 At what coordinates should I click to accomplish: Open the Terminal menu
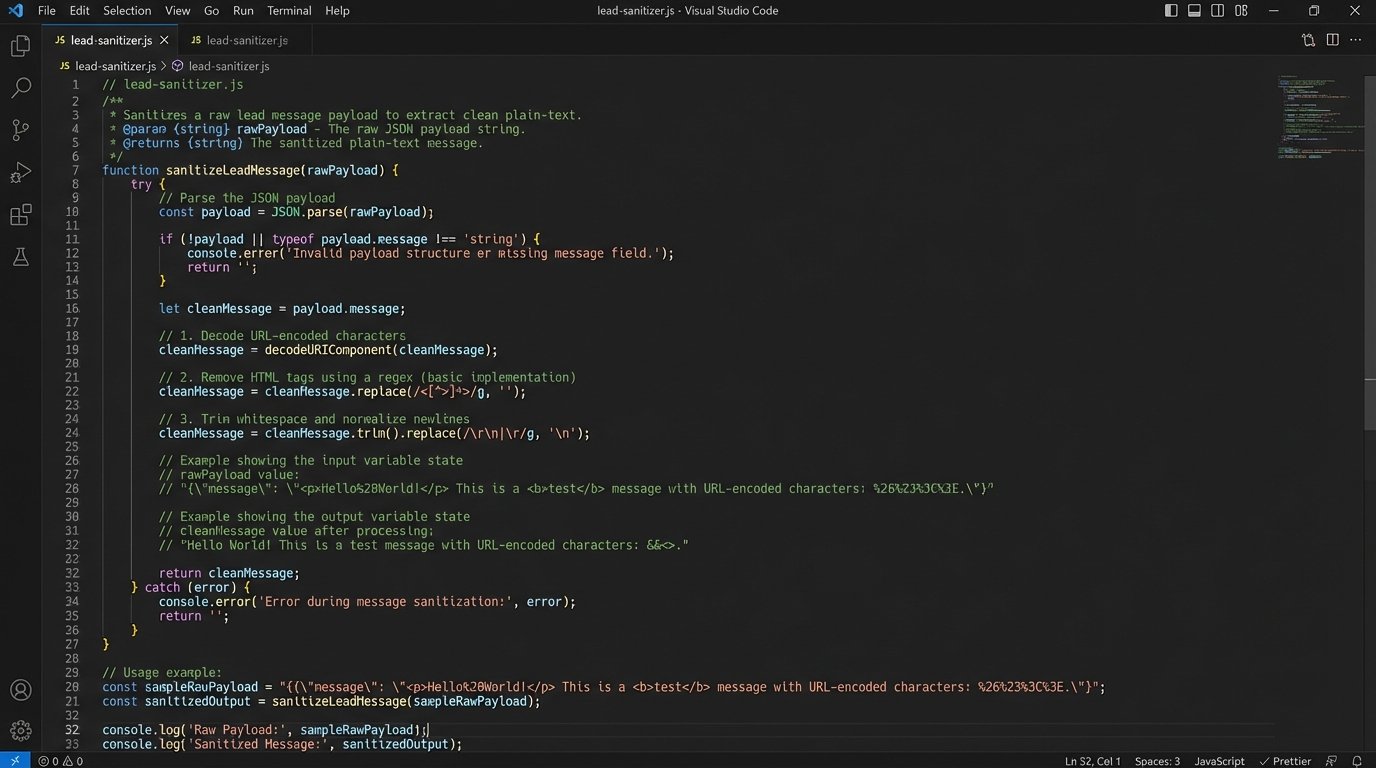288,11
